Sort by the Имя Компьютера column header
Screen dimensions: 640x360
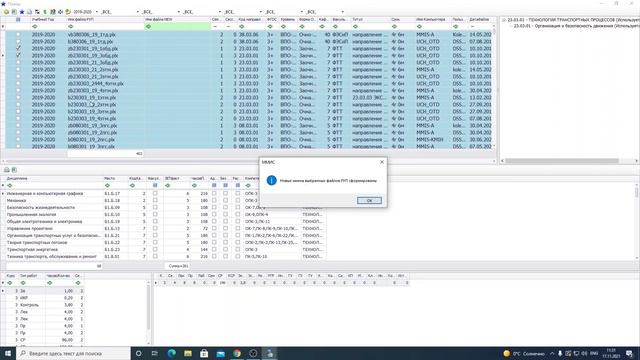432,20
